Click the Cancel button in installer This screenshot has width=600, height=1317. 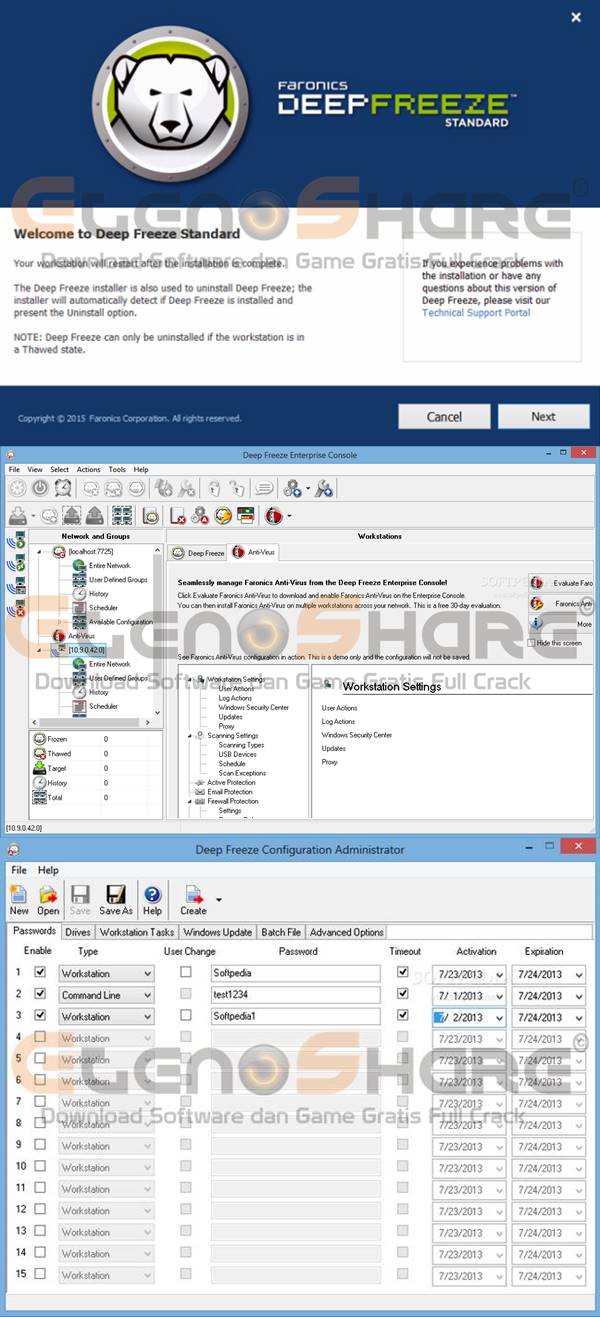444,417
